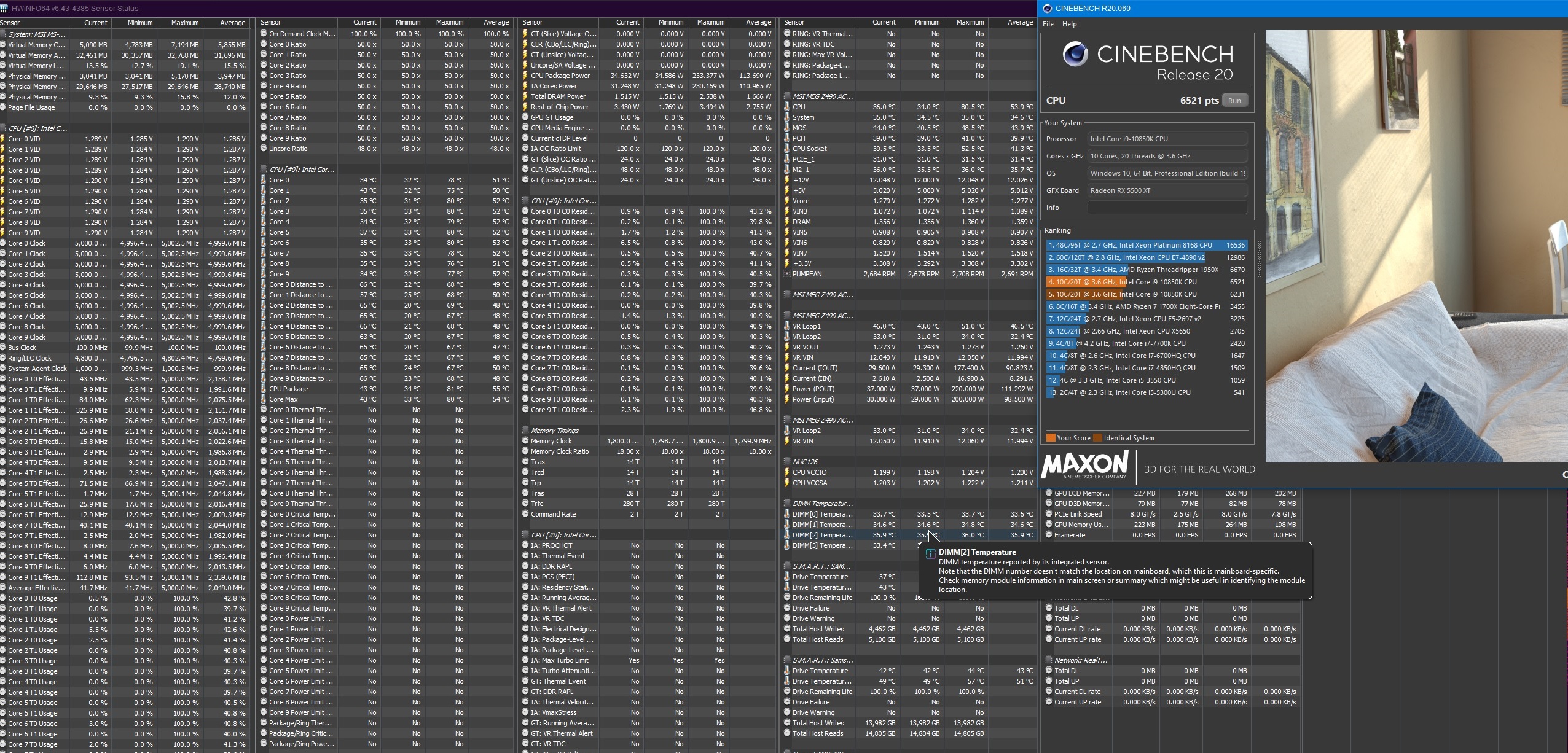The image size is (1568, 753).
Task: Click the GFX Board field showing Radeon RX 5500 XT
Action: [x=1167, y=190]
